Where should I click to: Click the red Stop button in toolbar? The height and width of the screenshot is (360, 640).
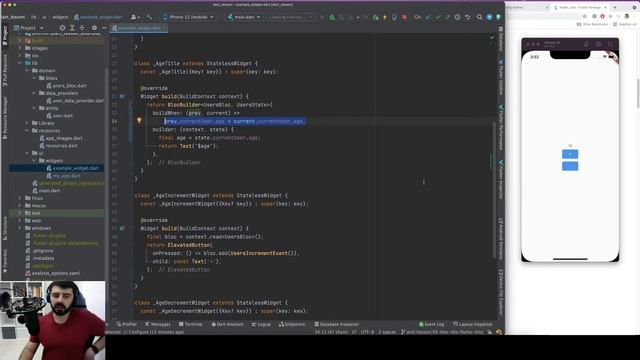tap(404, 17)
